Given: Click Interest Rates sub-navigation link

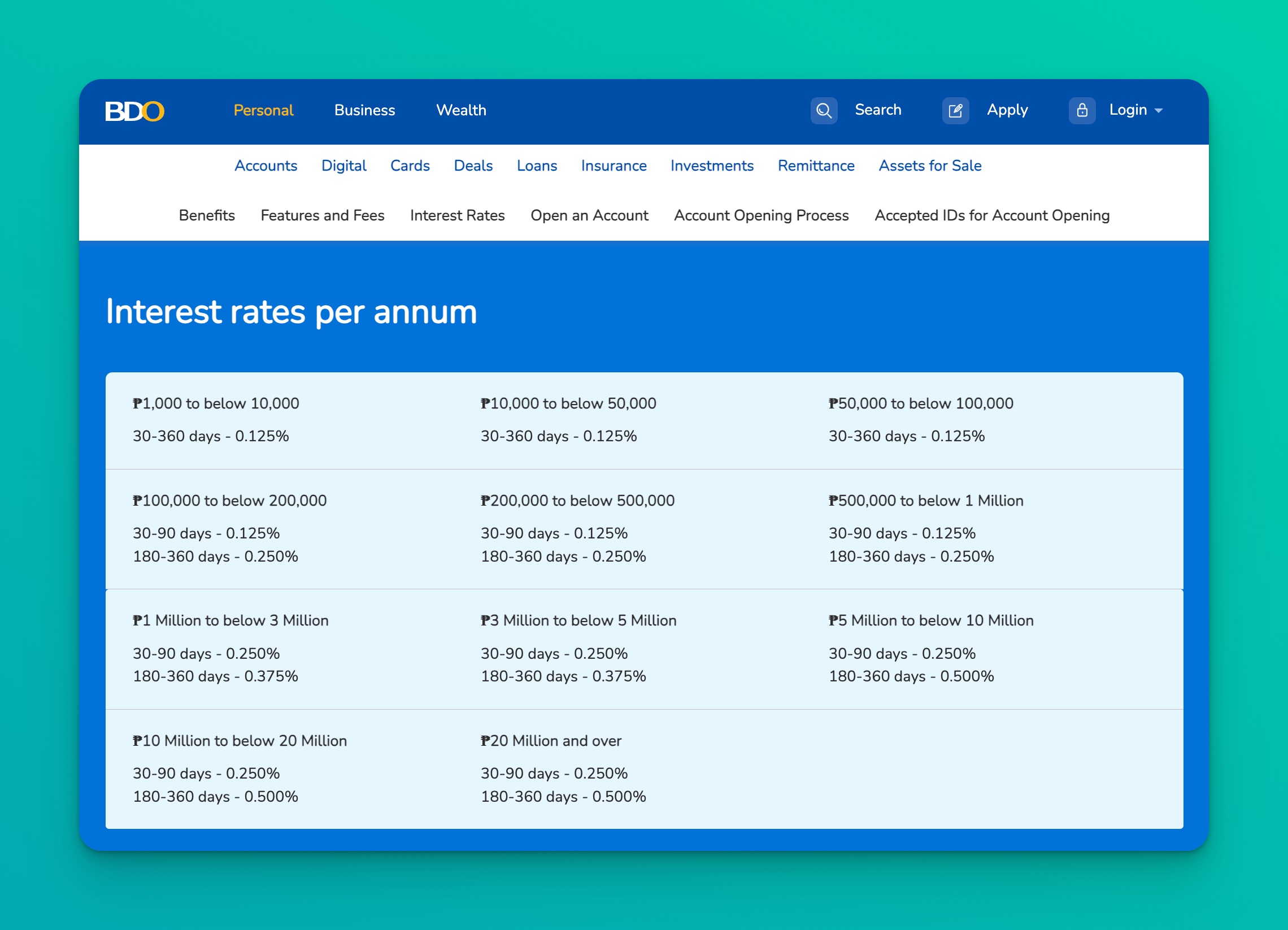Looking at the screenshot, I should (x=457, y=215).
